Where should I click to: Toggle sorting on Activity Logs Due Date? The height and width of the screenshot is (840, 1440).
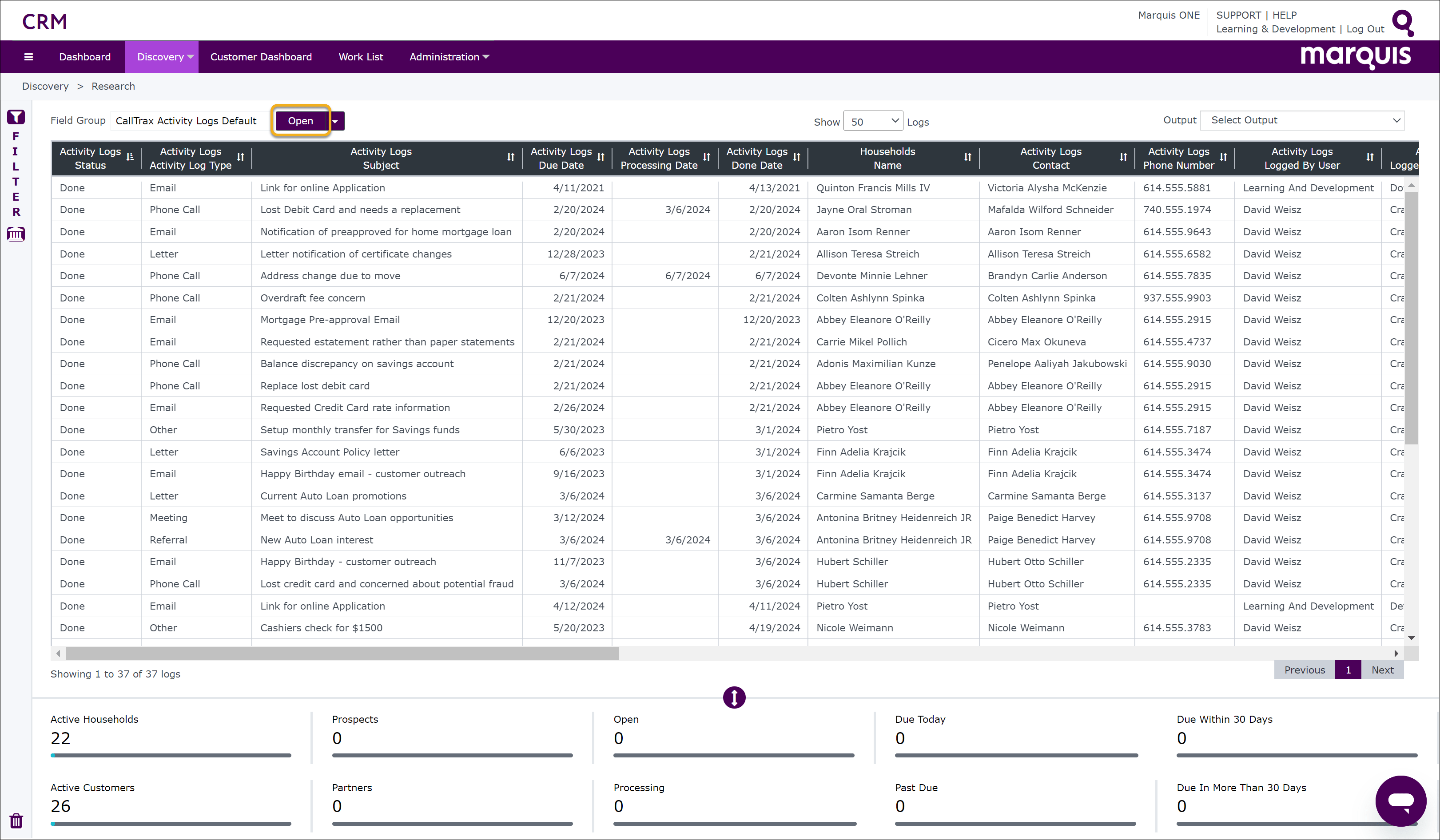(600, 158)
